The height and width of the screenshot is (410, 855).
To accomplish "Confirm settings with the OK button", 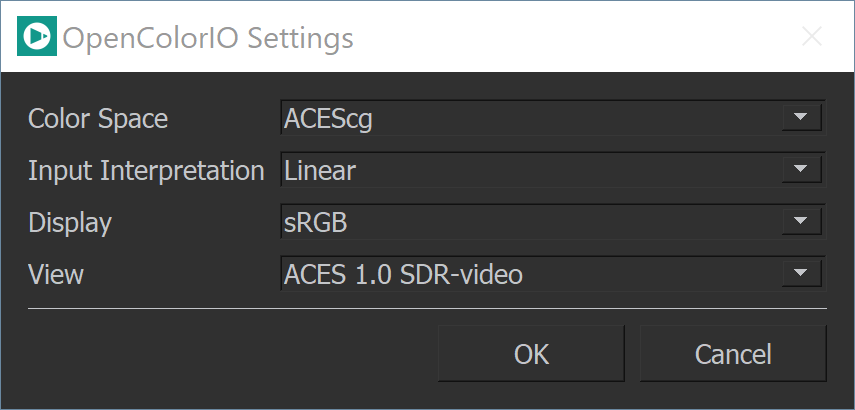I will pos(532,353).
